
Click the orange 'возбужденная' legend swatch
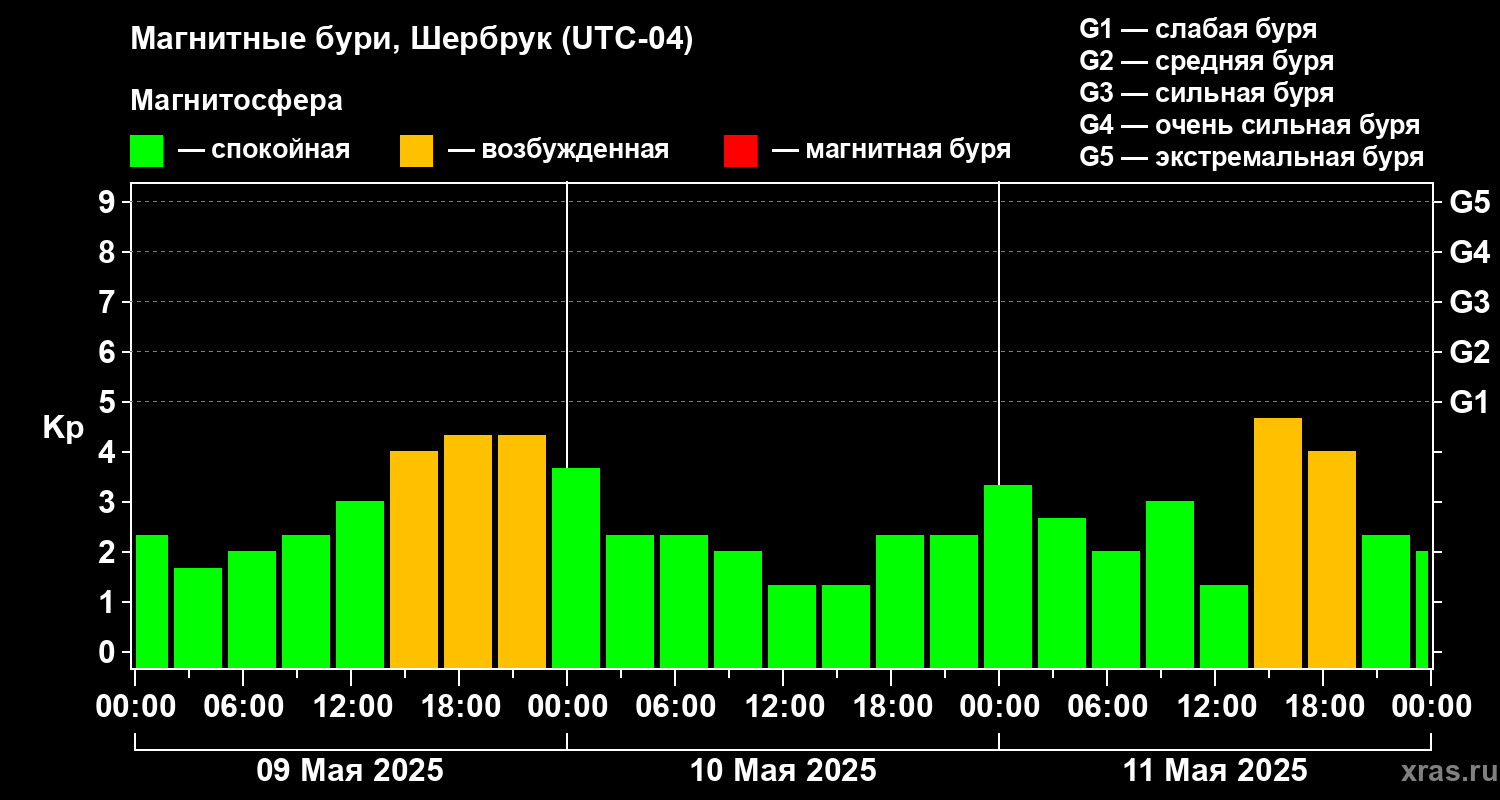click(x=417, y=151)
